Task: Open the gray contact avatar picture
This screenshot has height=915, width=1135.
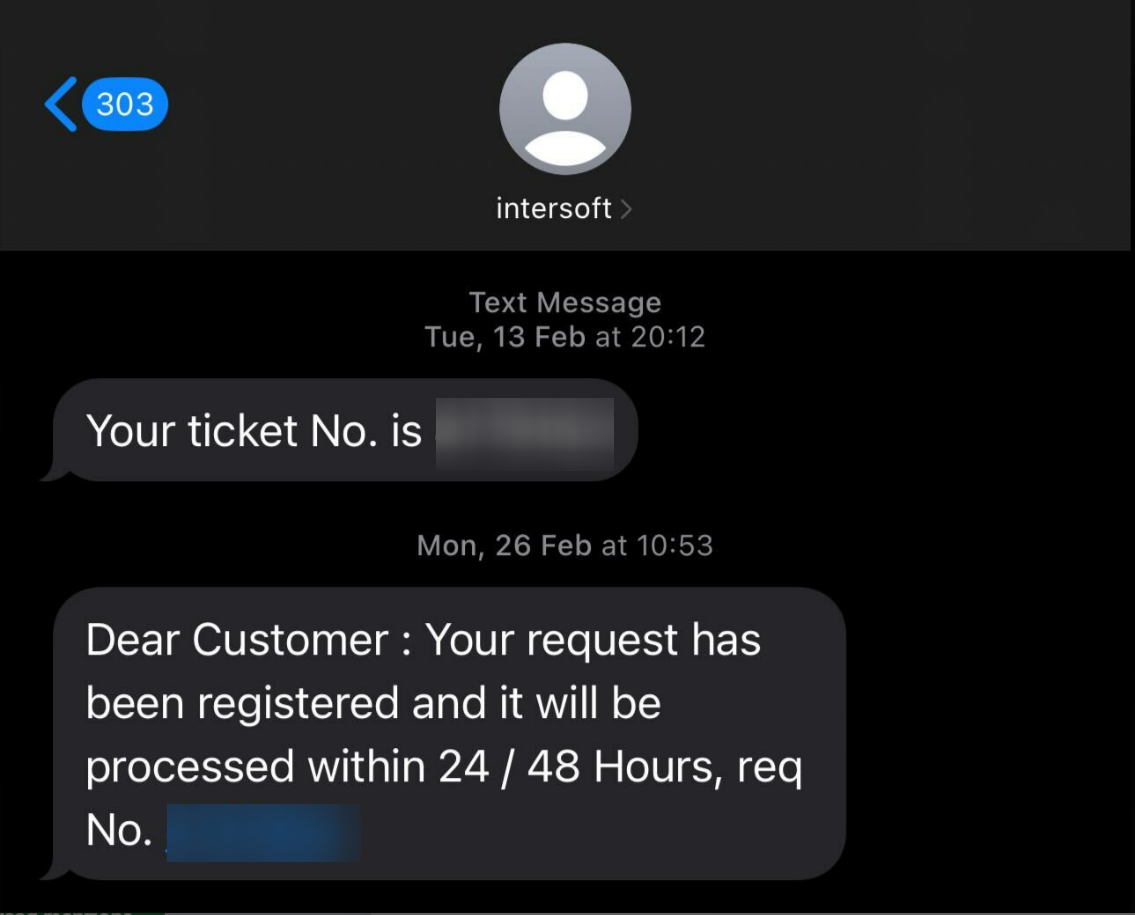Action: pos(565,109)
